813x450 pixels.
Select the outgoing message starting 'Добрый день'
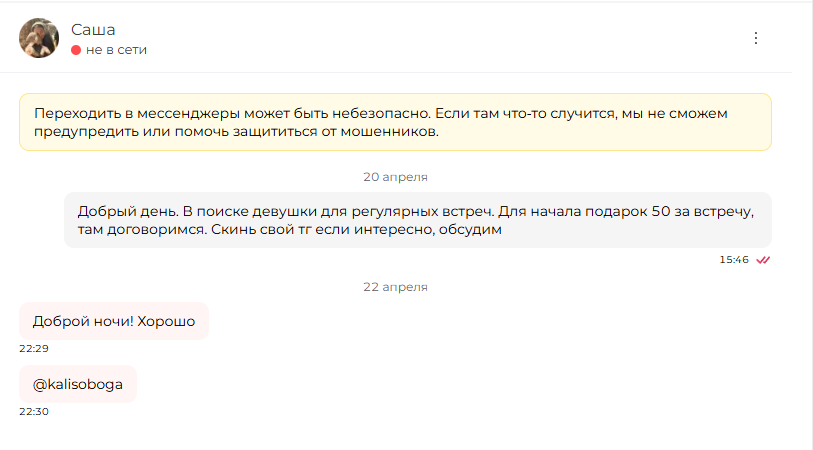[x=416, y=220]
